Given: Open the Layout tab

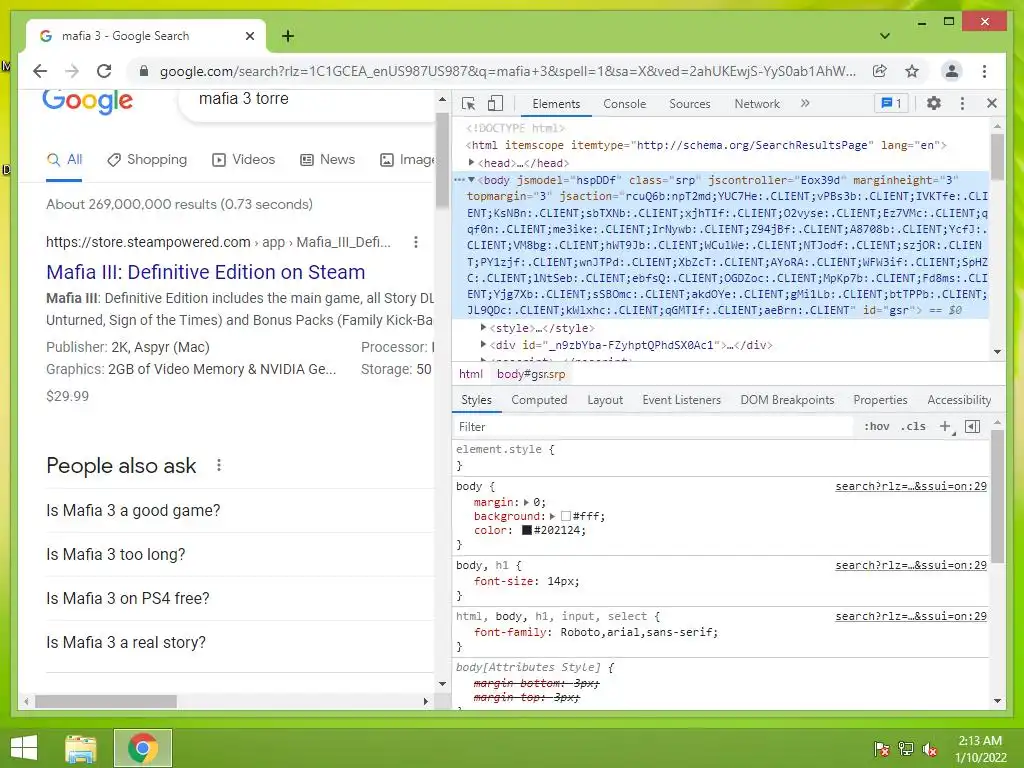Looking at the screenshot, I should pyautogui.click(x=605, y=400).
